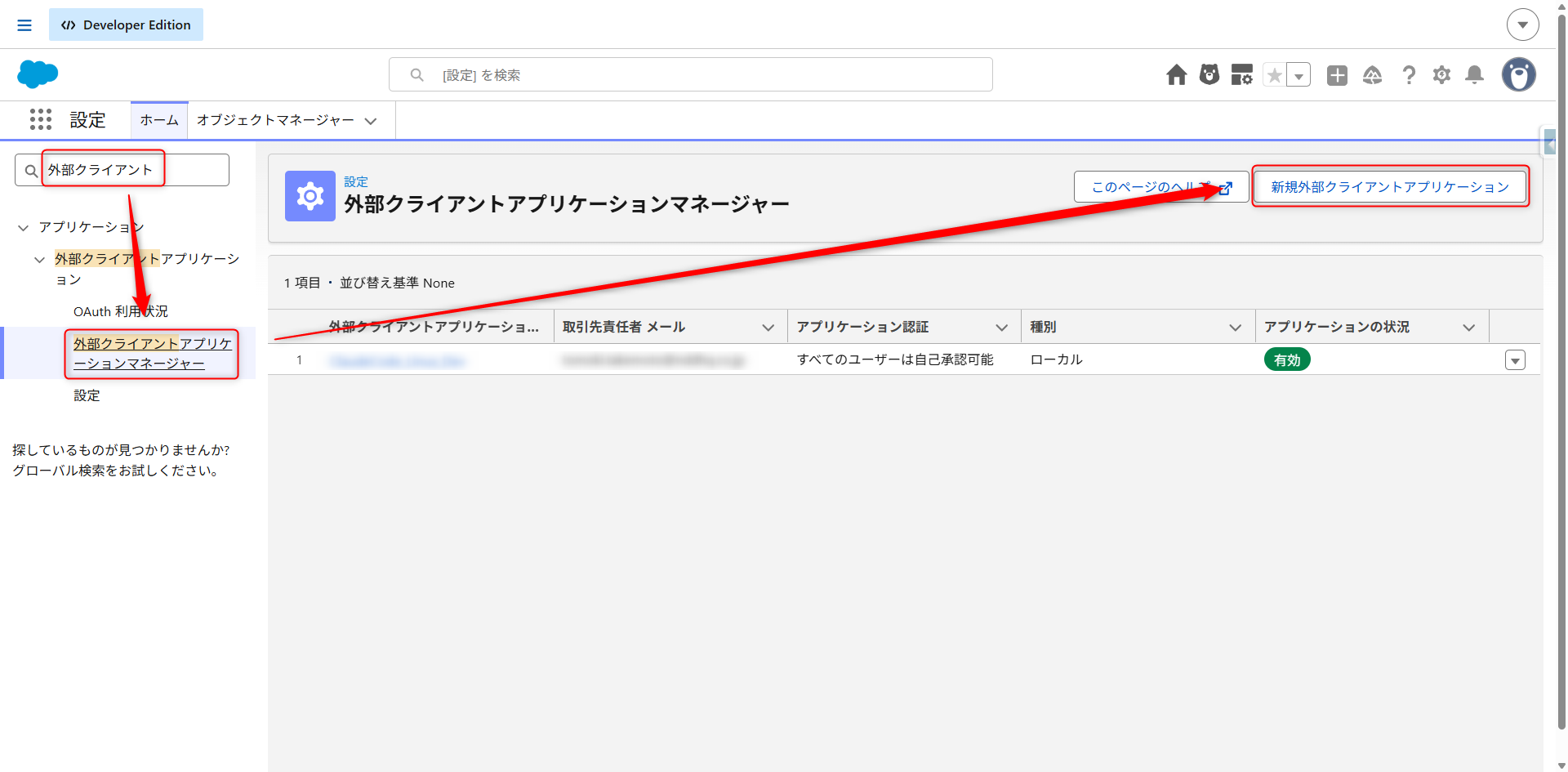Open the user avatar profile menu
Viewport: 1568px width, 772px height.
[1518, 74]
